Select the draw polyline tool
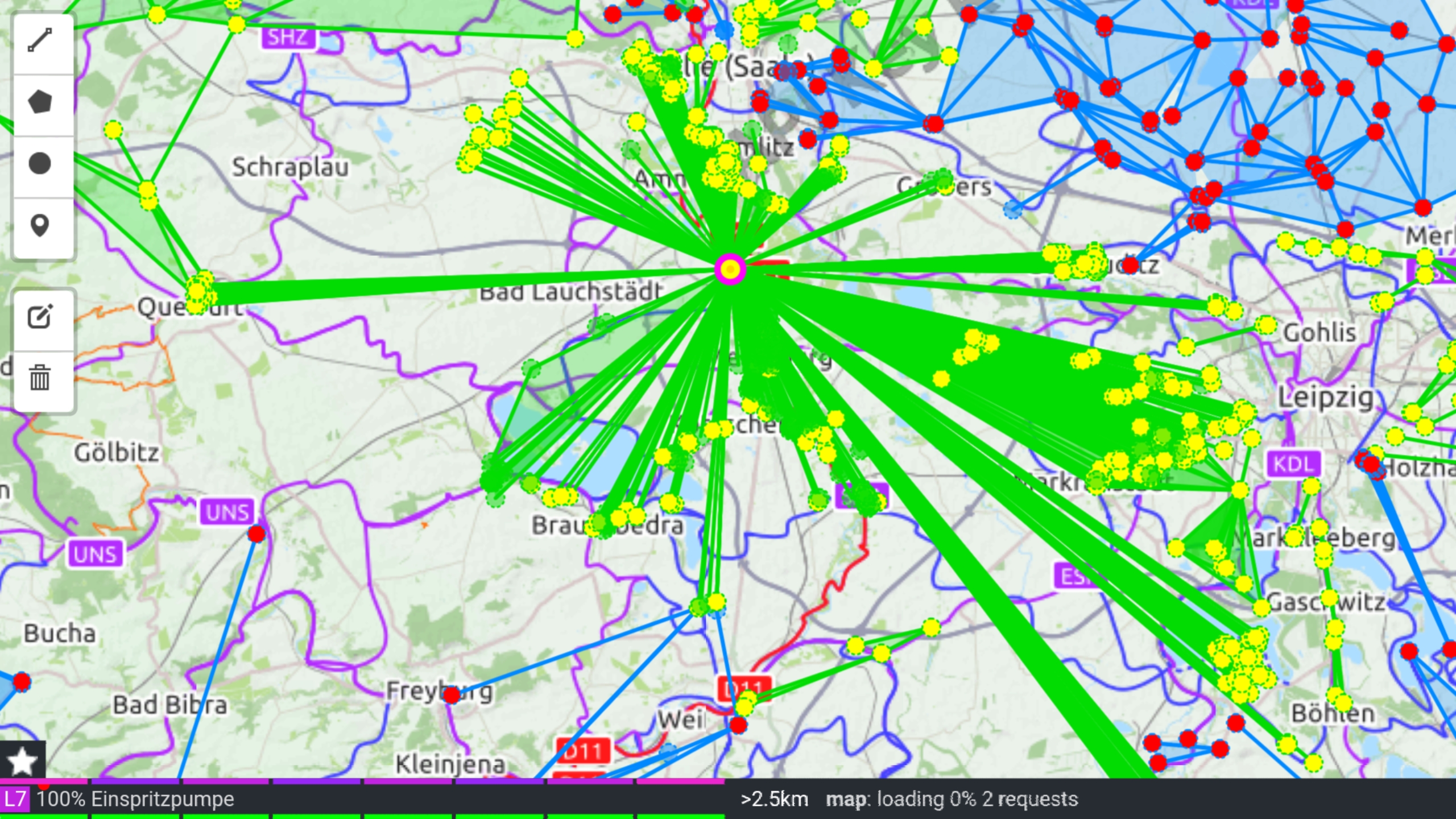The width and height of the screenshot is (1456, 819). click(x=40, y=41)
